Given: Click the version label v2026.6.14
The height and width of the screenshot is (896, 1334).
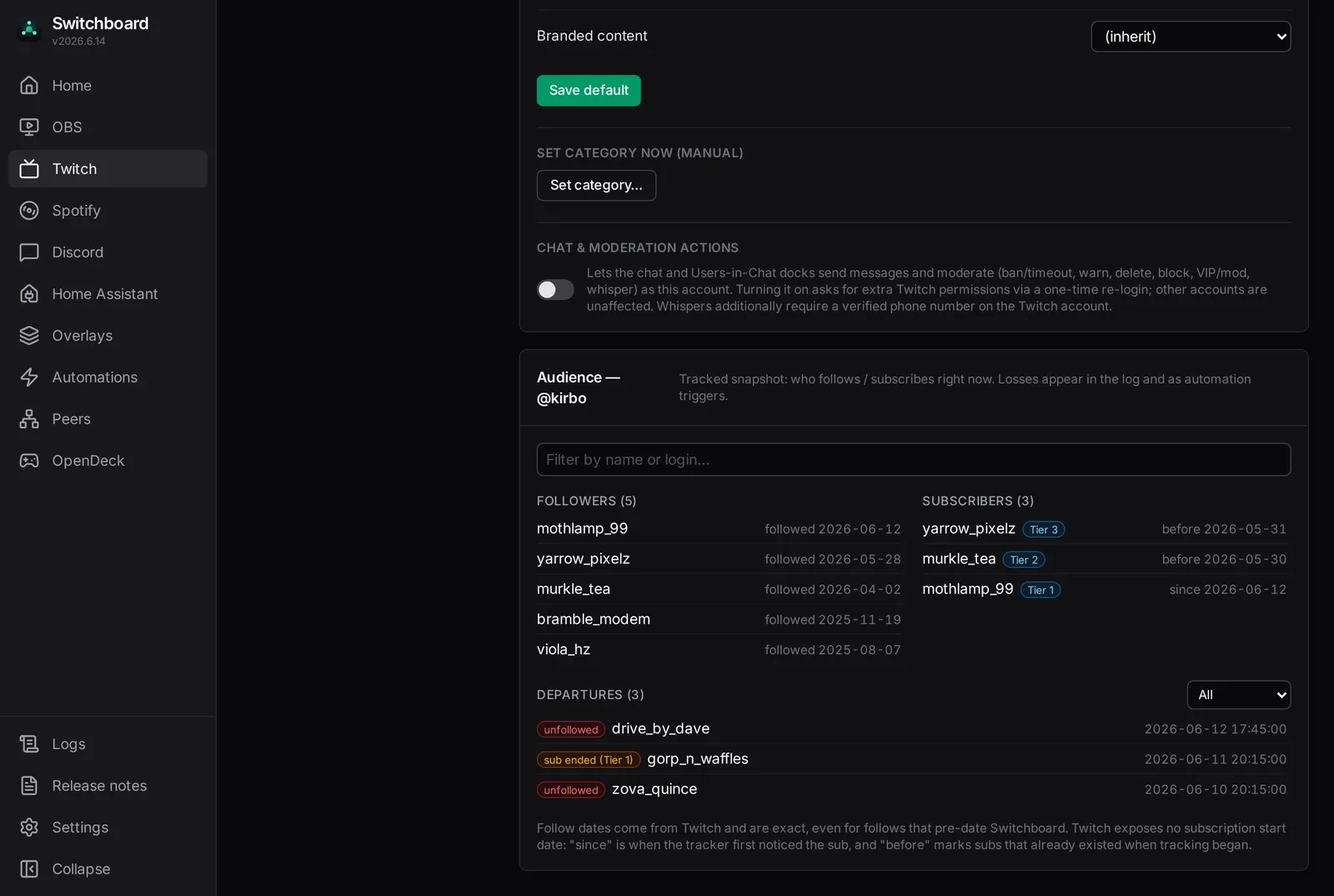Looking at the screenshot, I should tap(78, 41).
